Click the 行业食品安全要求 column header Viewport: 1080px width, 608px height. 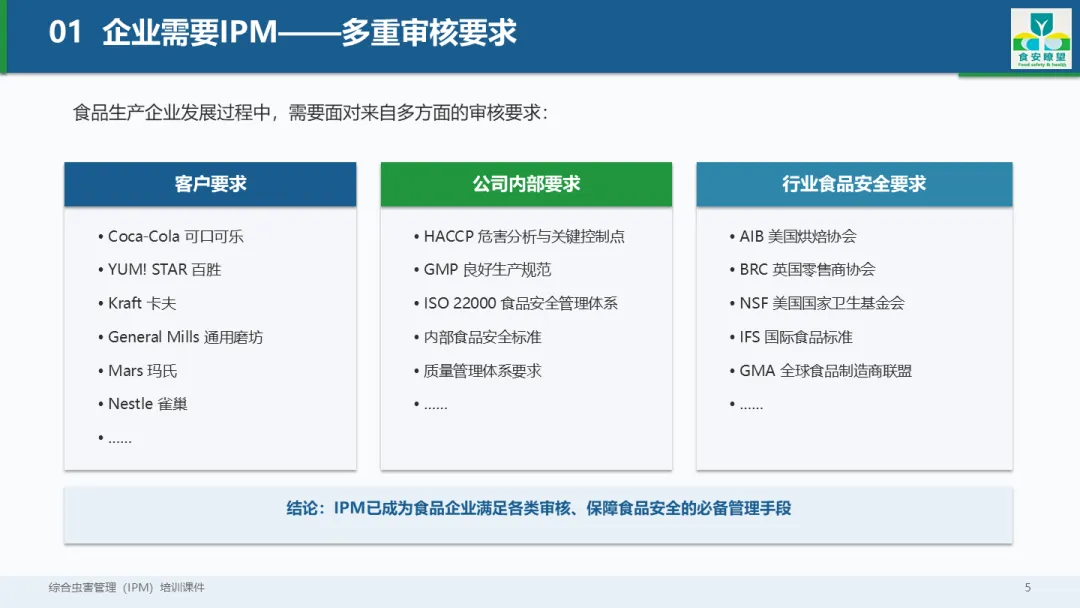coord(854,184)
